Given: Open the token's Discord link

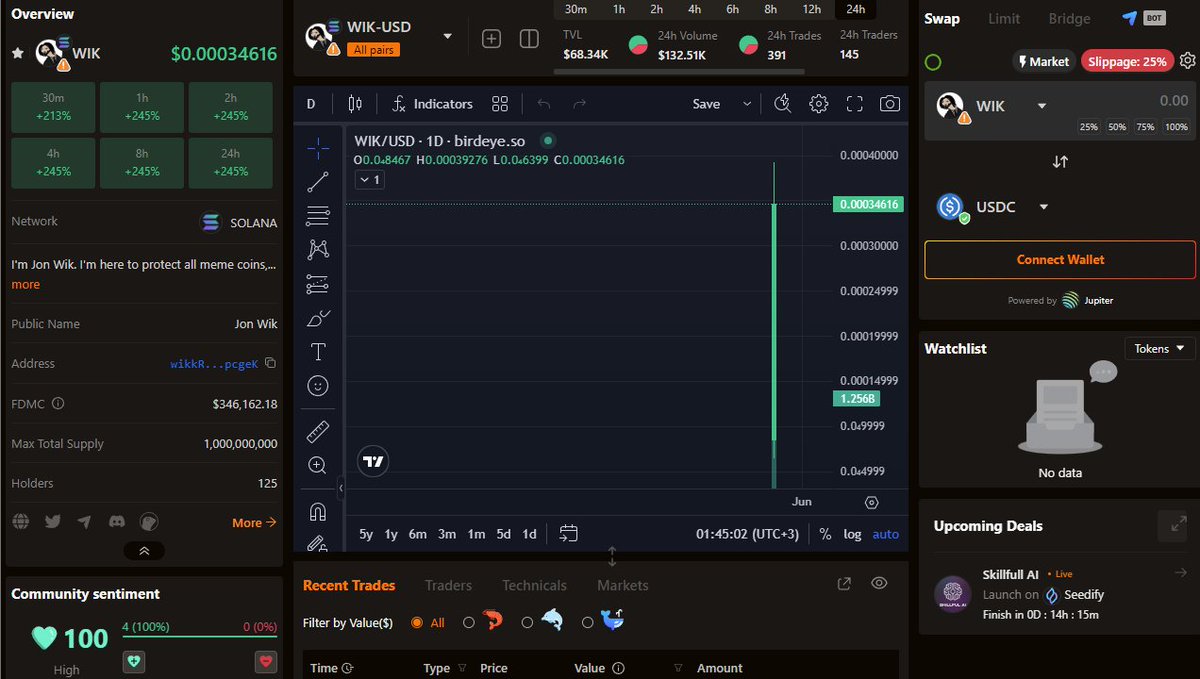Looking at the screenshot, I should point(117,522).
